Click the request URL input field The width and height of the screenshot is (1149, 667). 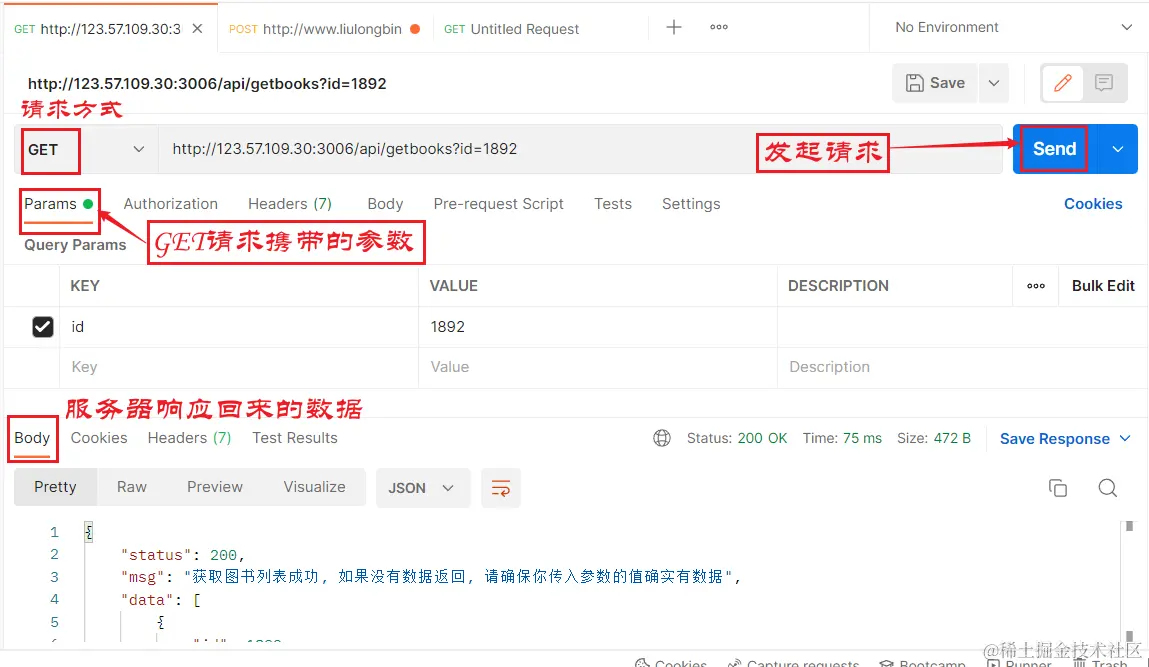[579, 150]
